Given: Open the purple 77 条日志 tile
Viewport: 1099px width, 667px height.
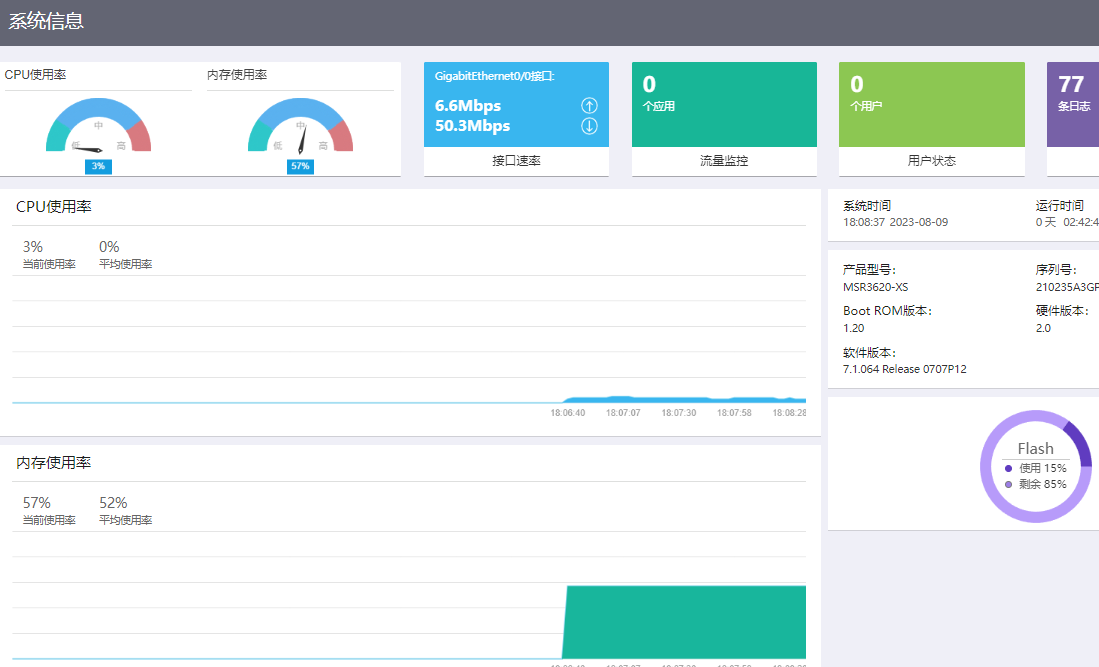Looking at the screenshot, I should (1073, 104).
